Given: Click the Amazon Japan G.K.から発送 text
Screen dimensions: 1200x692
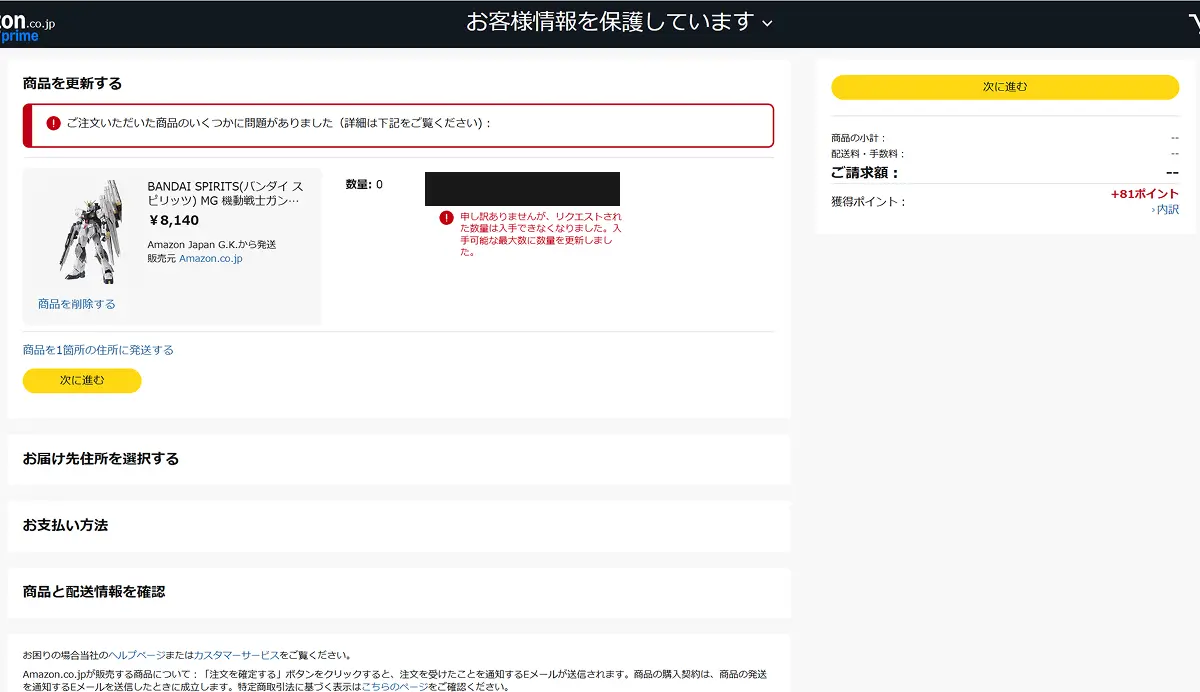Looking at the screenshot, I should 212,244.
